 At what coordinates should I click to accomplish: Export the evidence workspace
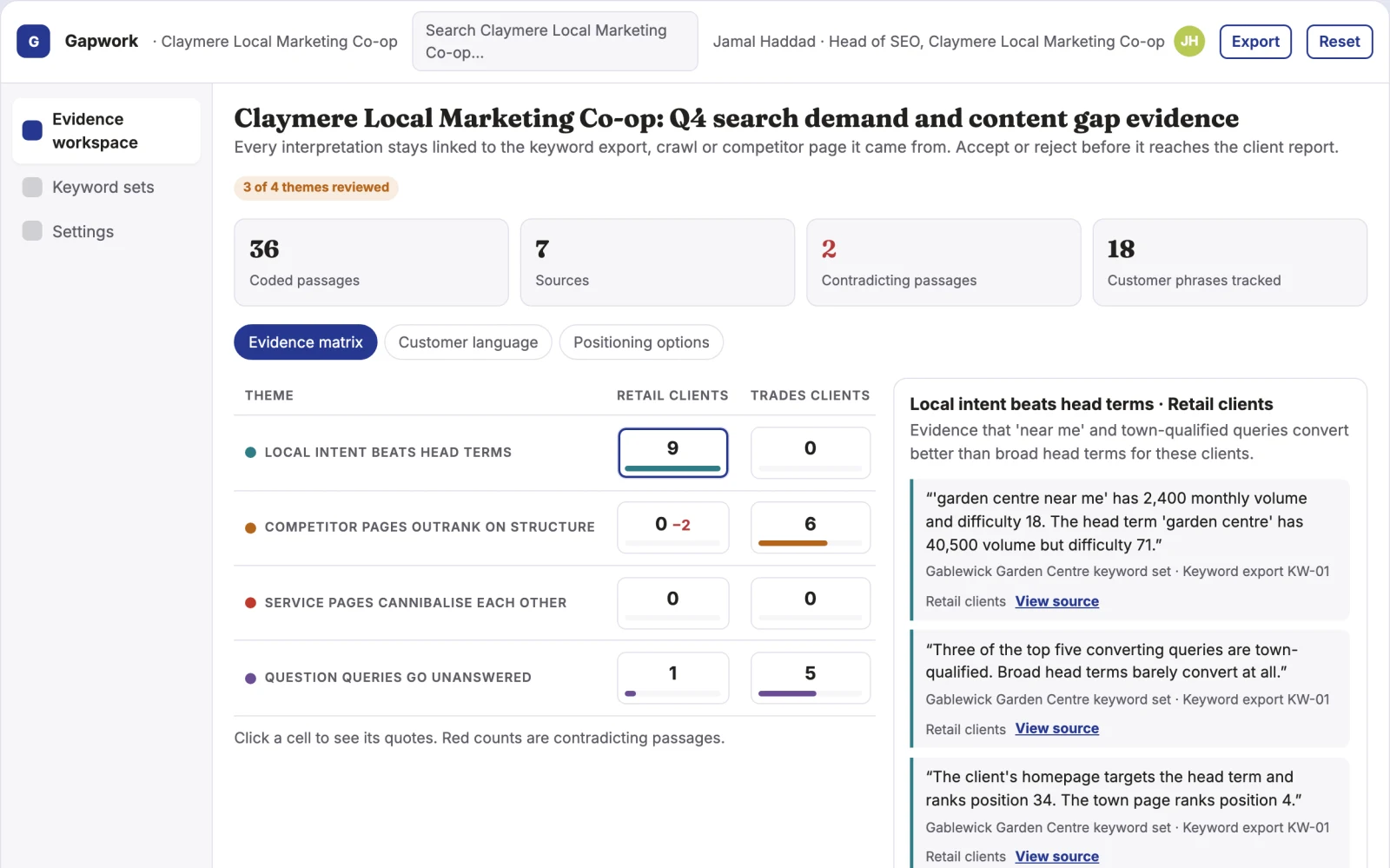1255,41
